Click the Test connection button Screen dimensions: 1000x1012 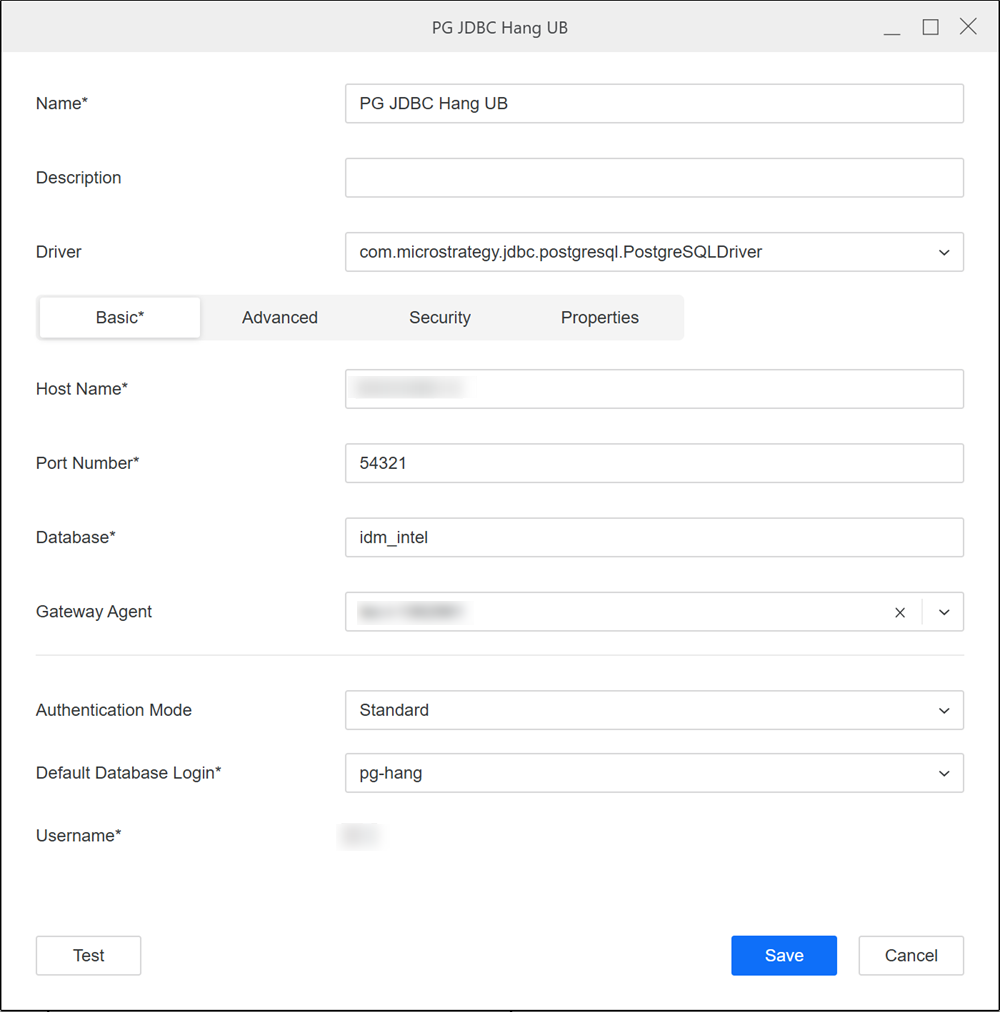(x=88, y=956)
